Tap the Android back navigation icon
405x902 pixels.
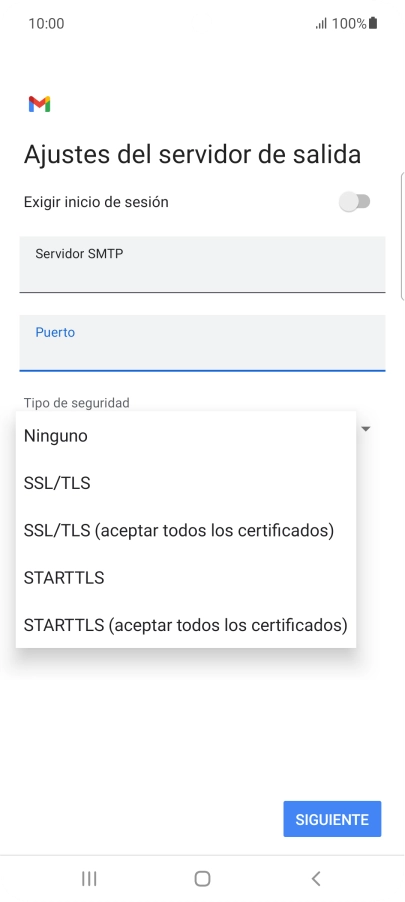pos(315,878)
